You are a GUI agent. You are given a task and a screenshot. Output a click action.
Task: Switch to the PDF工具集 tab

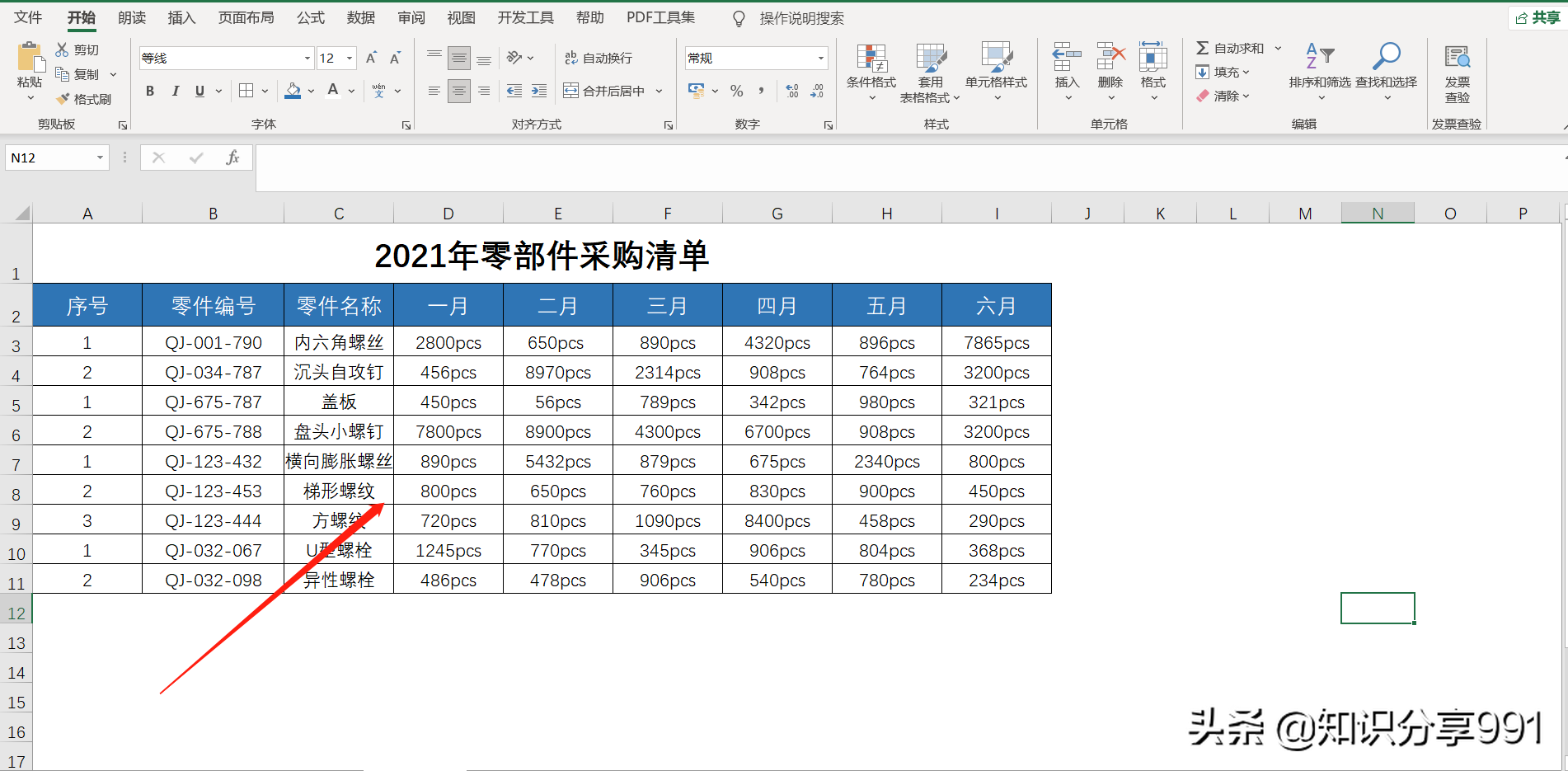point(660,17)
